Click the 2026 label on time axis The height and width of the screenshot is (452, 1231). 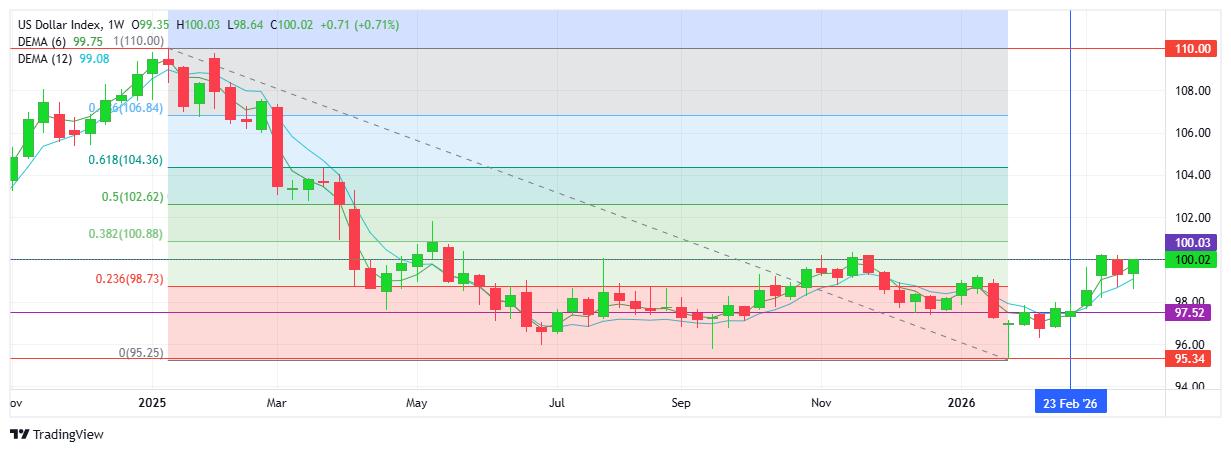pyautogui.click(x=961, y=404)
